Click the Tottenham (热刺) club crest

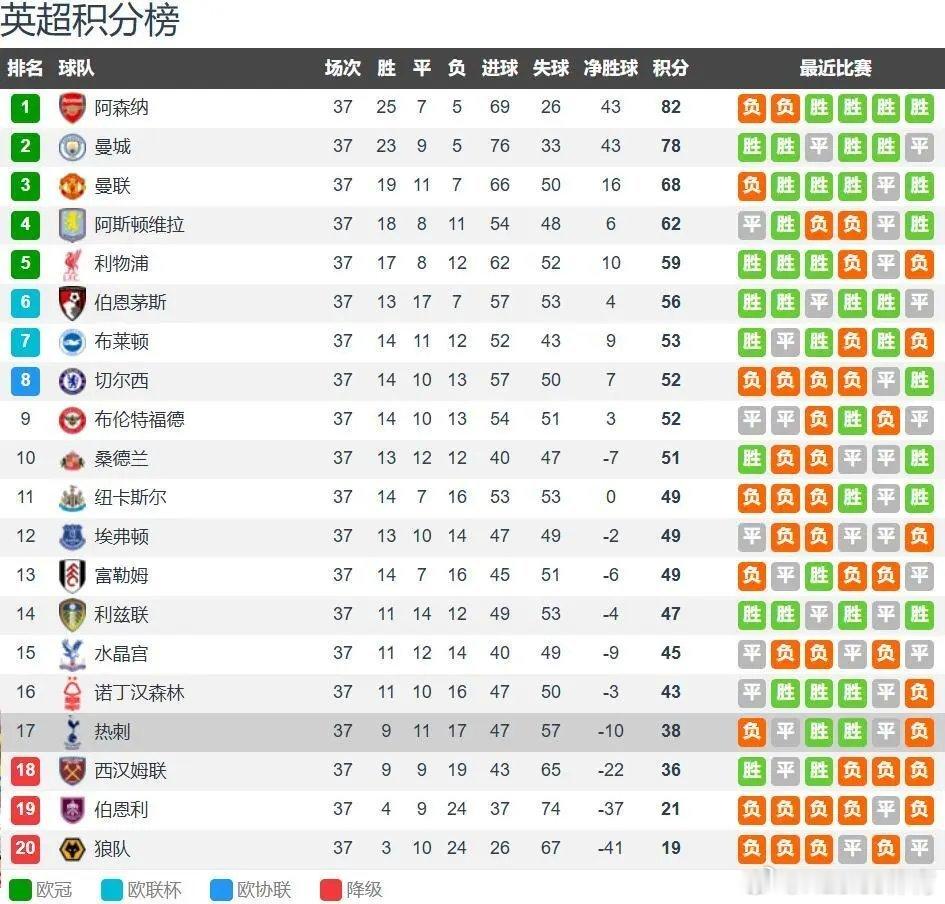click(x=72, y=731)
